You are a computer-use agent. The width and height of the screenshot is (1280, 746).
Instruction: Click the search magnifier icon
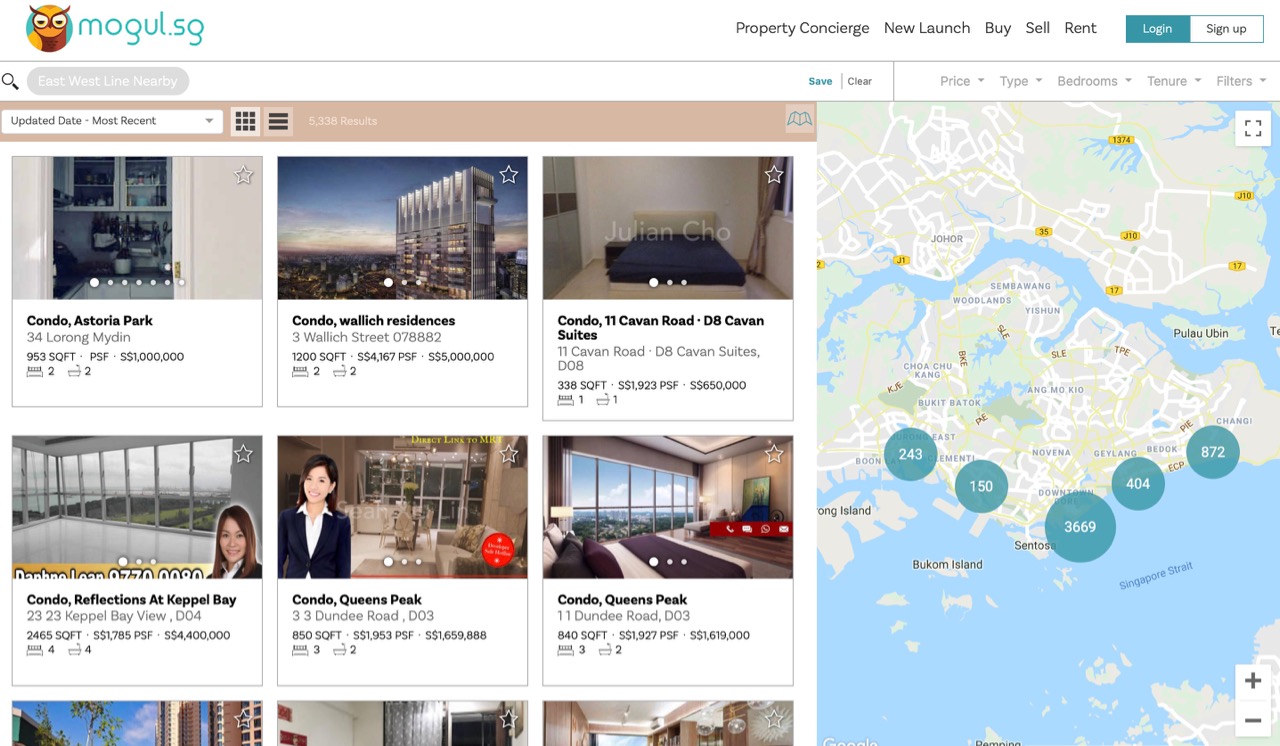point(10,81)
